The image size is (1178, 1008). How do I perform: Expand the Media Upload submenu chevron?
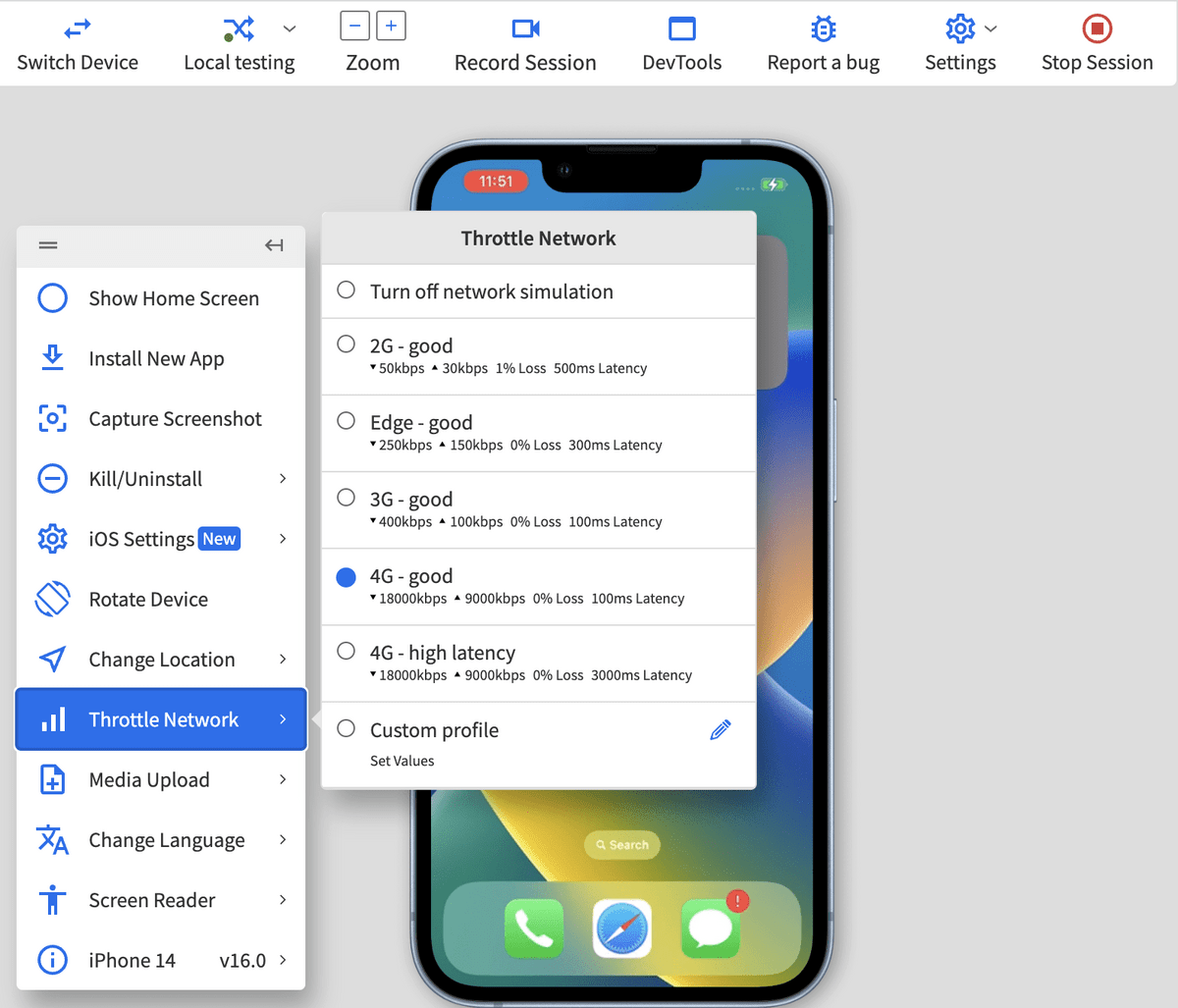283,779
